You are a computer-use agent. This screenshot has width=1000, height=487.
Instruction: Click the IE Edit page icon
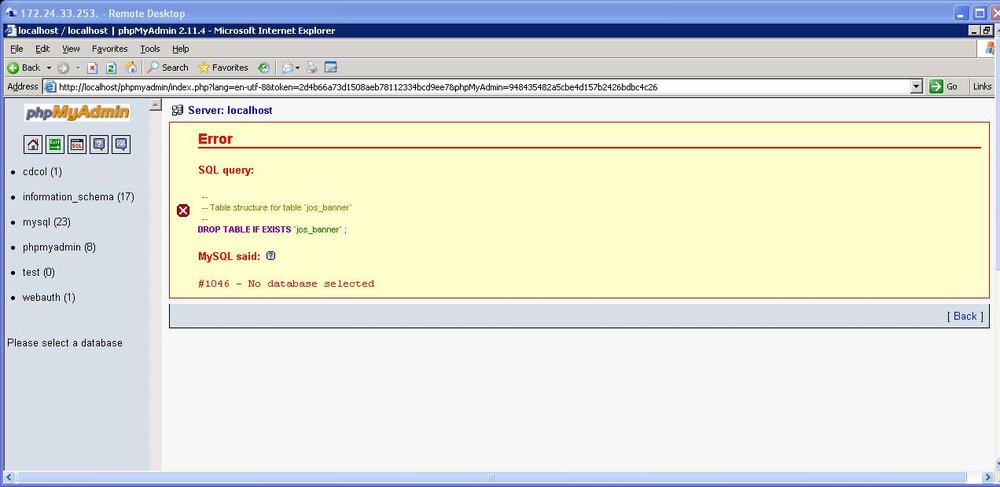[330, 68]
